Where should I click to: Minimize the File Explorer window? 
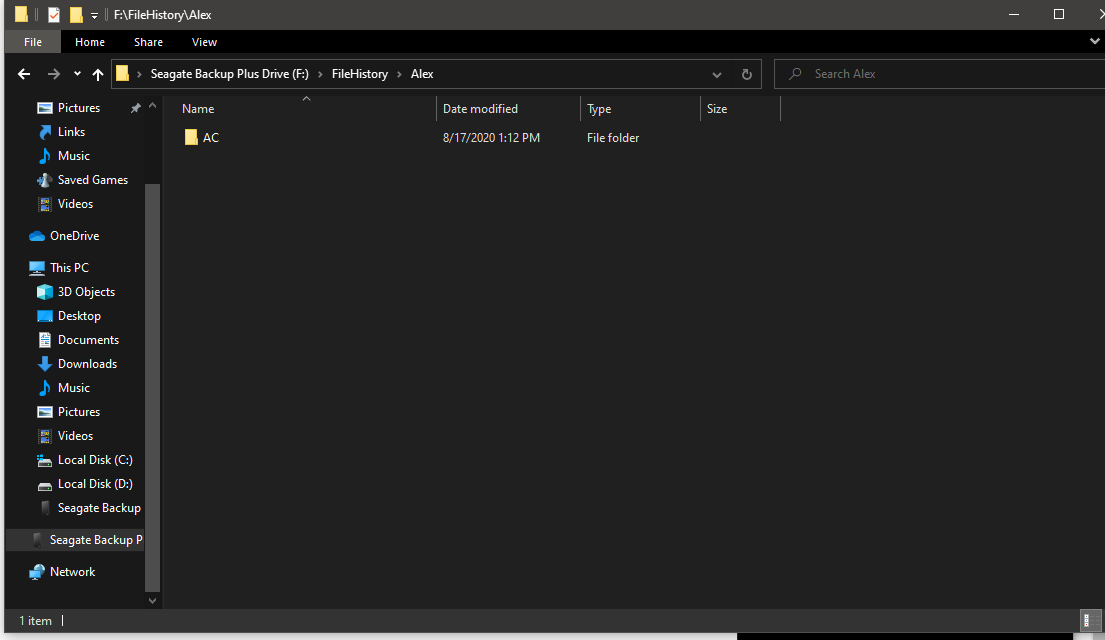click(1014, 14)
